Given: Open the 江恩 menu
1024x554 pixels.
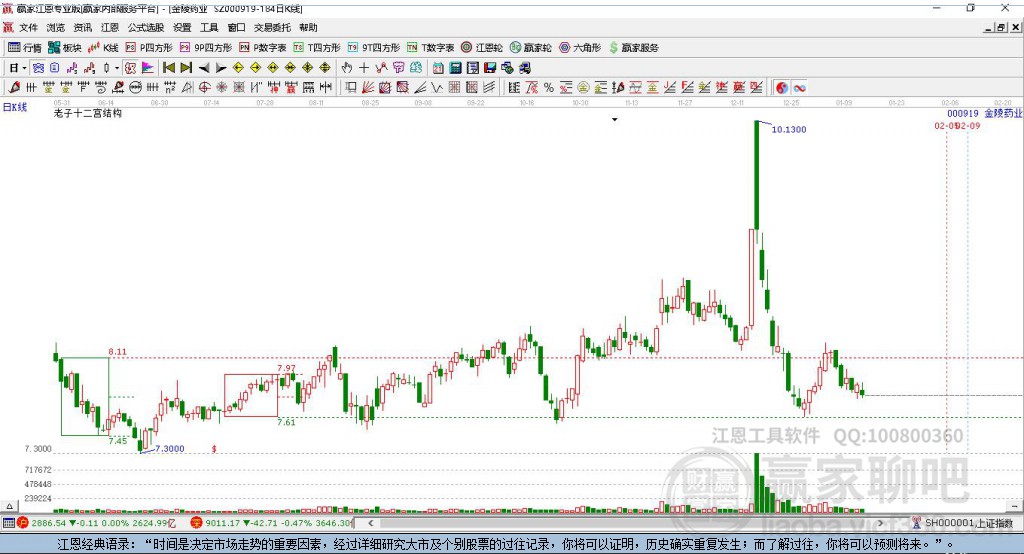Looking at the screenshot, I should click(x=110, y=27).
